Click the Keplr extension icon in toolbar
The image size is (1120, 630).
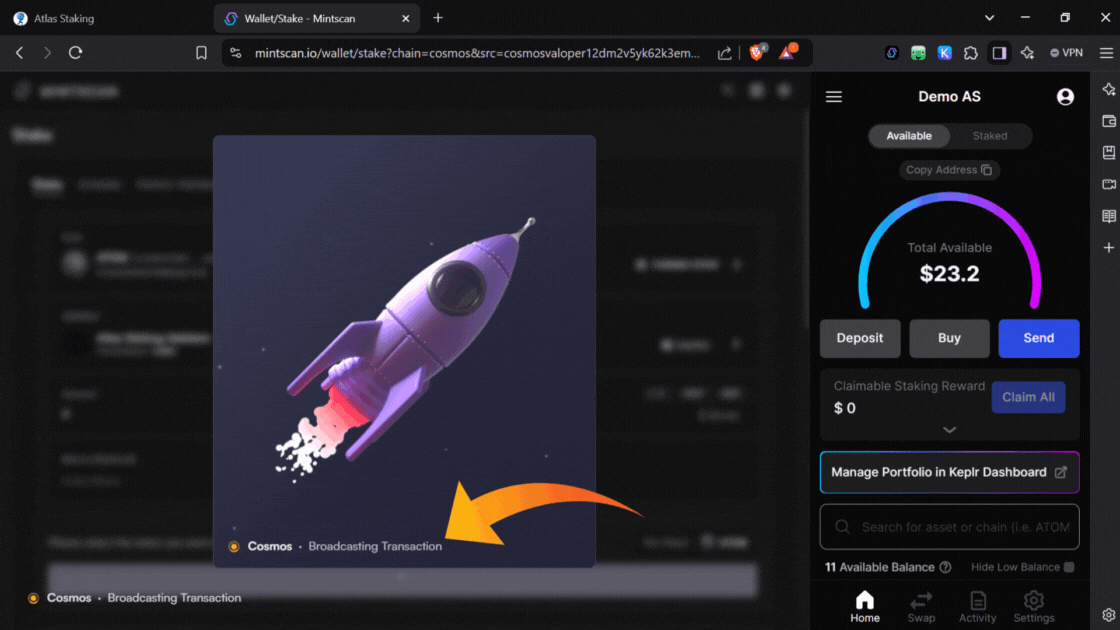coord(945,53)
